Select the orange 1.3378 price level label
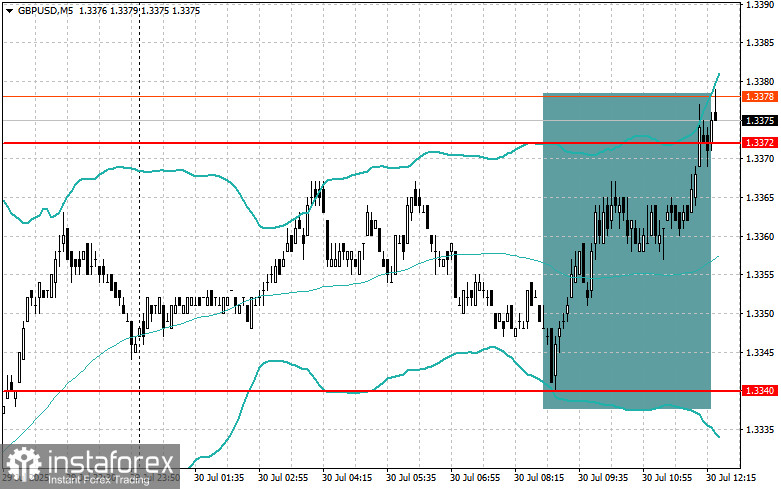The width and height of the screenshot is (781, 489). point(760,97)
